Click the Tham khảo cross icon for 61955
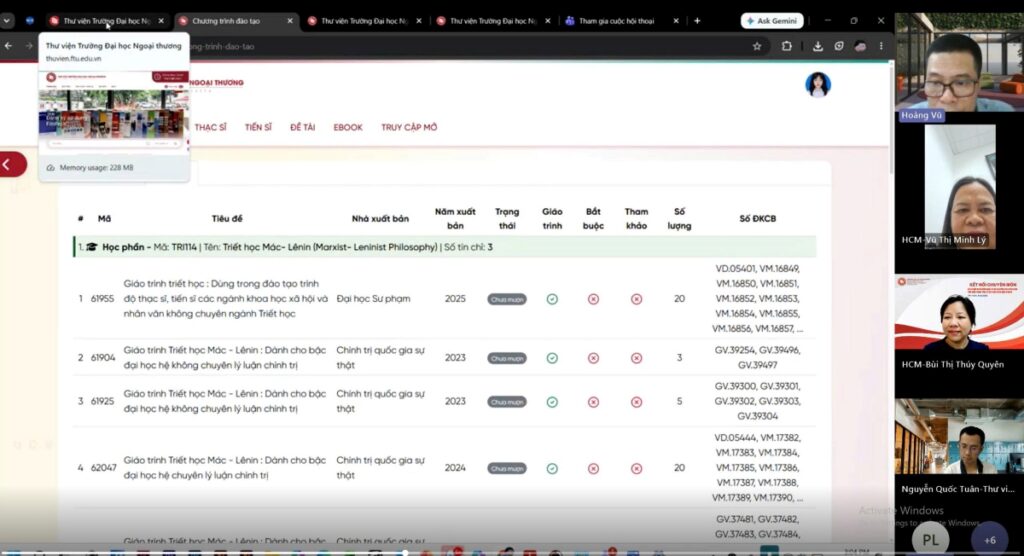 click(x=636, y=299)
